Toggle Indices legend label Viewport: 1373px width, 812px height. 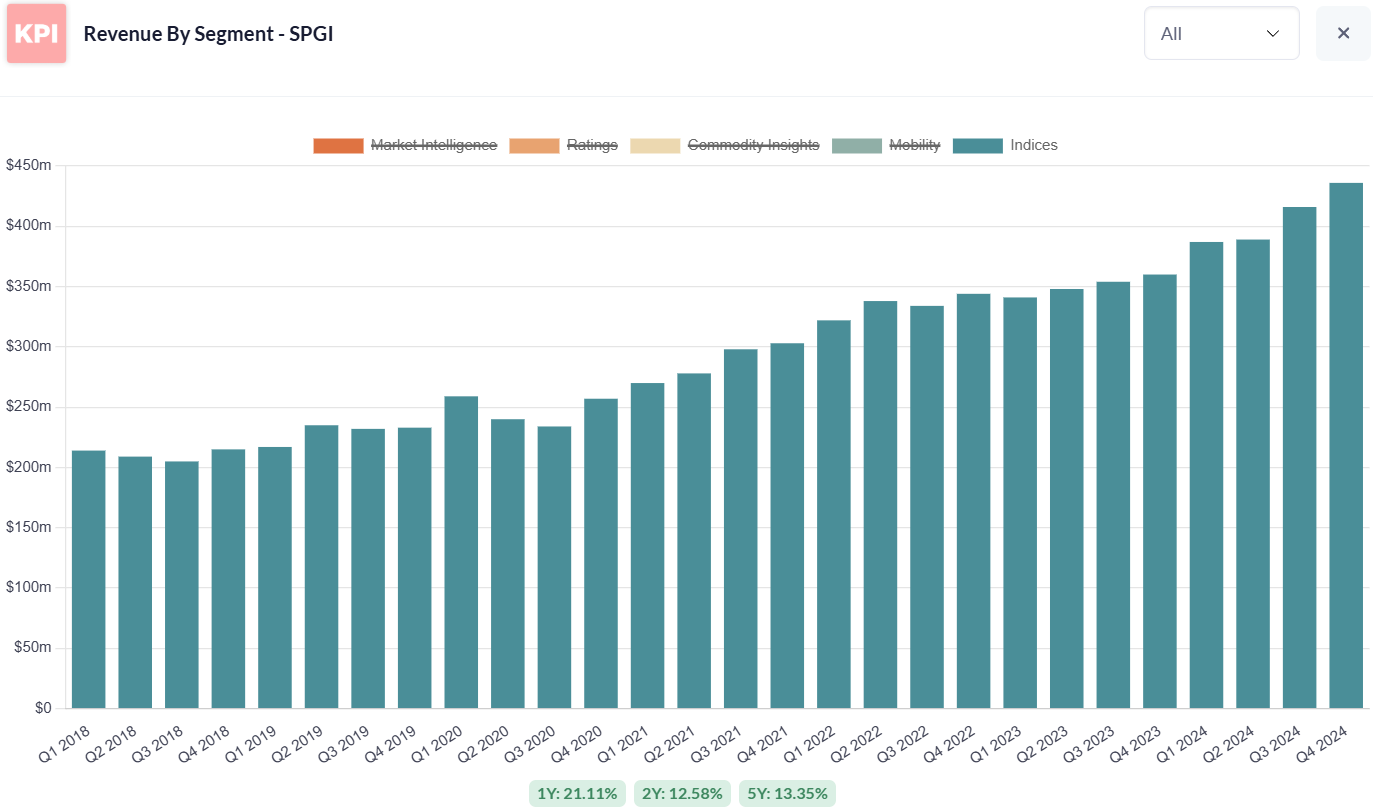coord(1034,145)
